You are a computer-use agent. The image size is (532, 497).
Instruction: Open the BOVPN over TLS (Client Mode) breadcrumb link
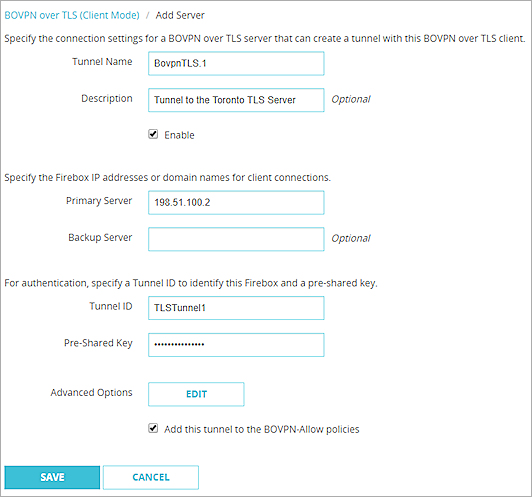pyautogui.click(x=72, y=15)
